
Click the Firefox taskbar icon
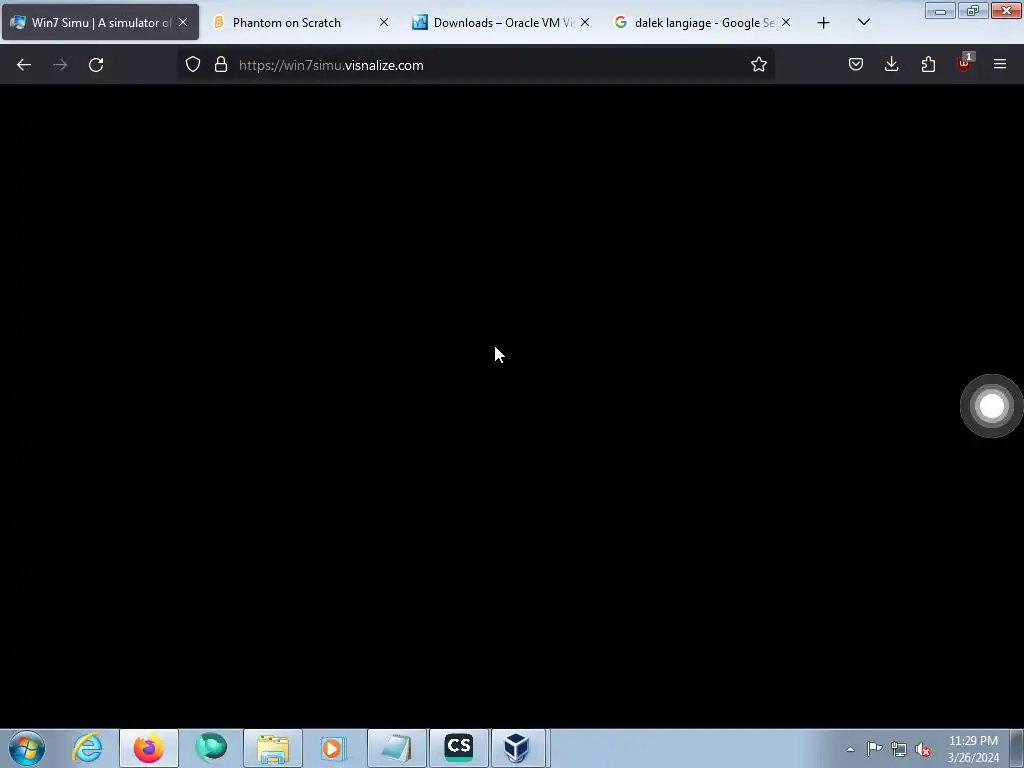(x=149, y=748)
